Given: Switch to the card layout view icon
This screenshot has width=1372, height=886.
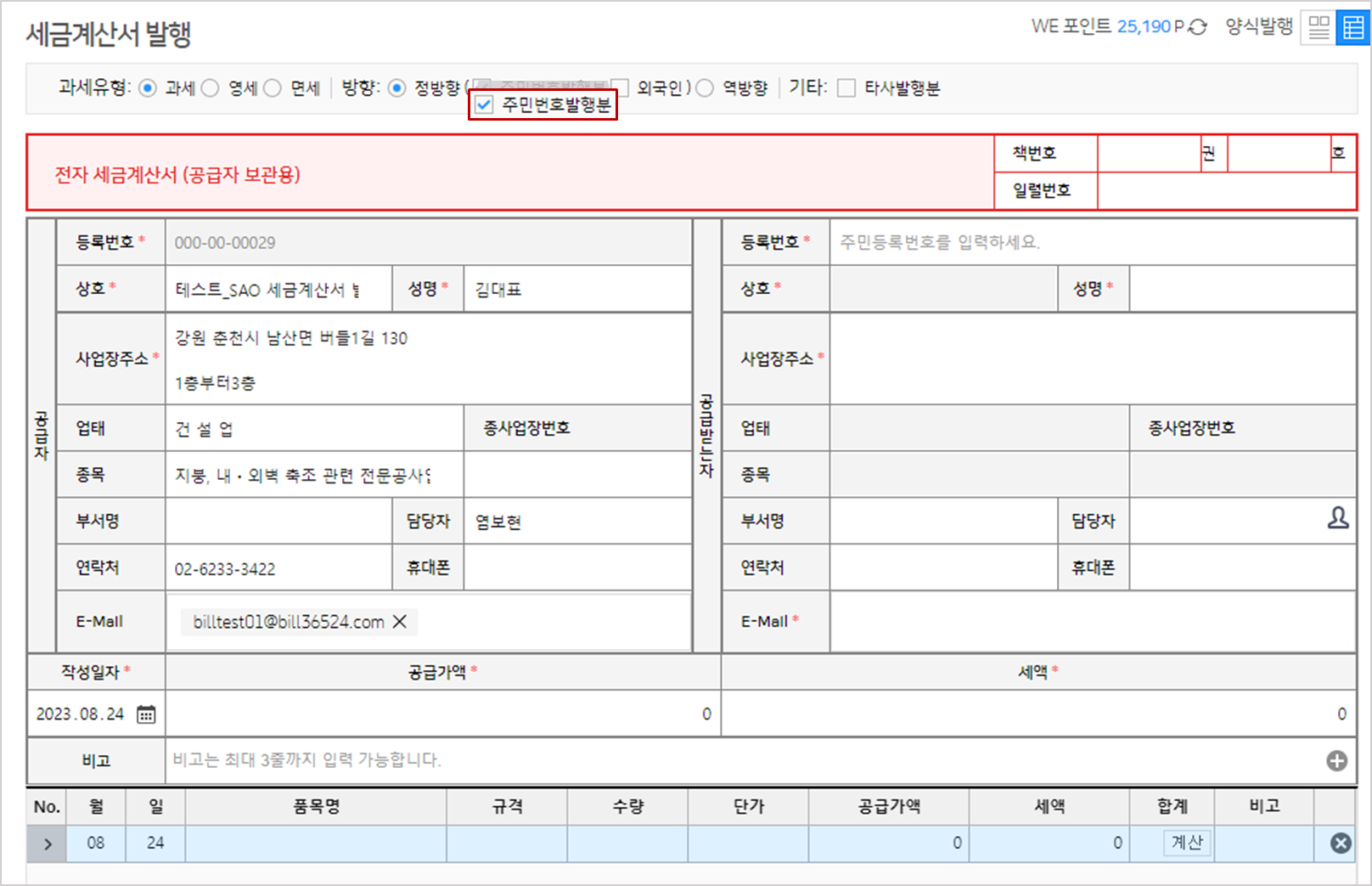Looking at the screenshot, I should pos(1319,28).
